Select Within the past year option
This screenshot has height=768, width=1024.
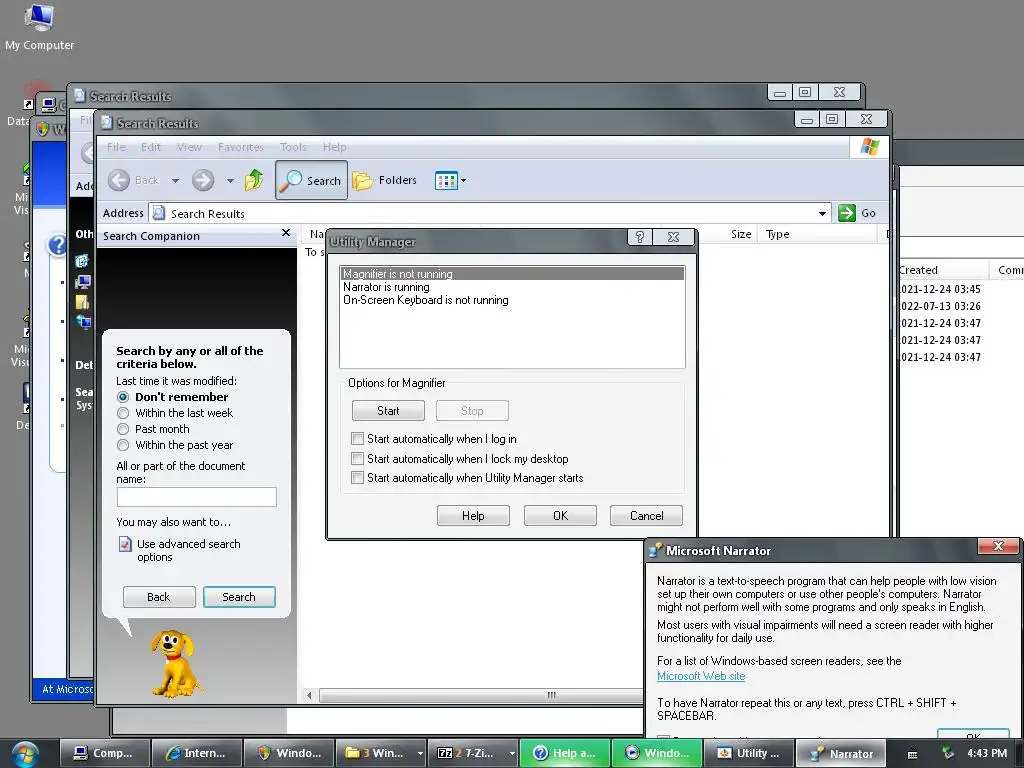point(123,445)
